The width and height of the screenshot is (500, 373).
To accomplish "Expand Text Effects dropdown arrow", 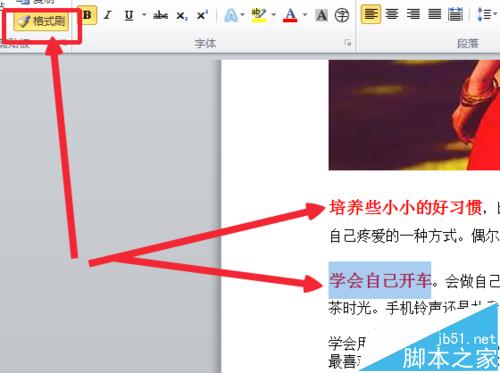I will (243, 15).
